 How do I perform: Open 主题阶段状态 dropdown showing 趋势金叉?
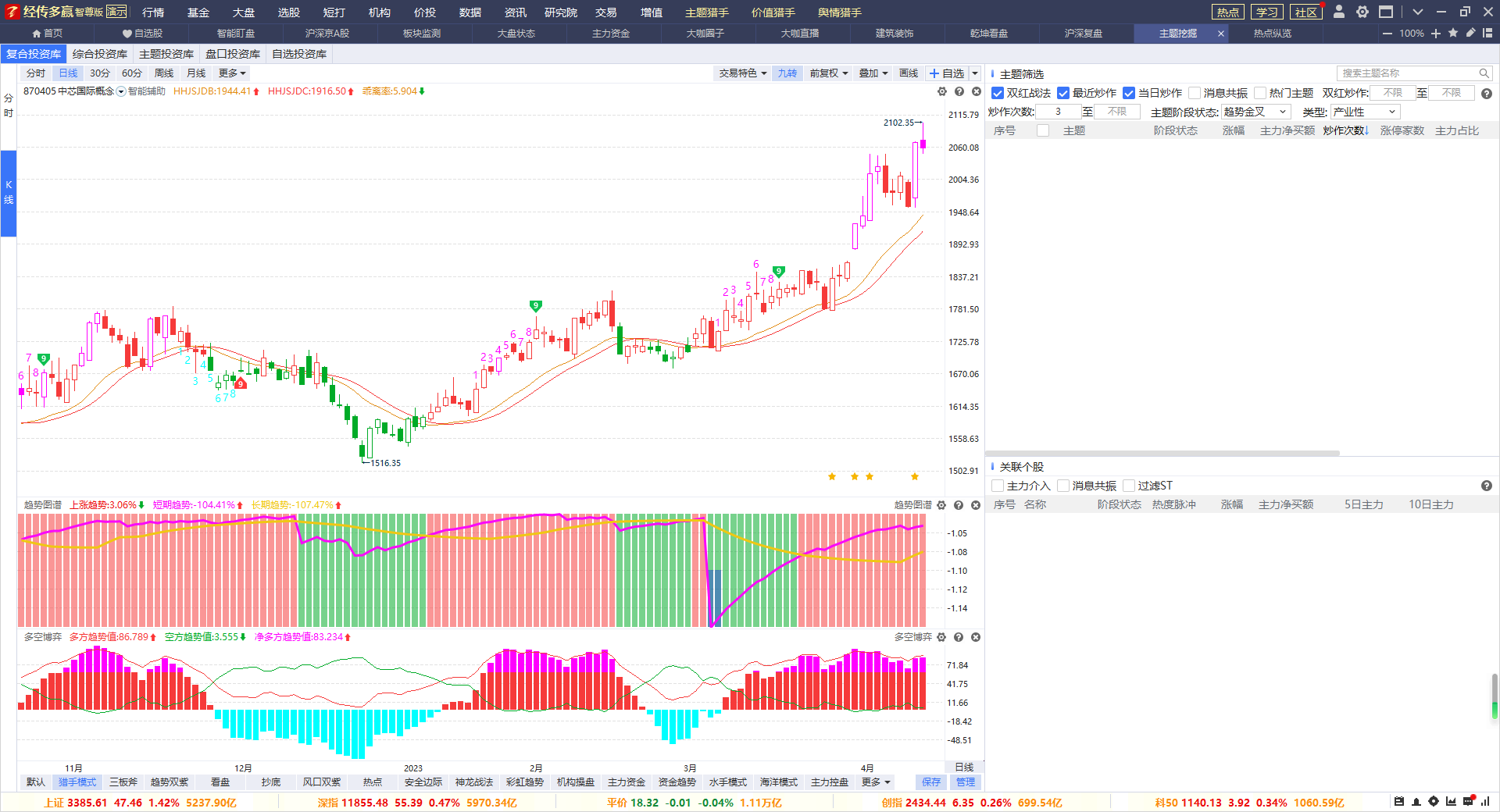point(1255,112)
